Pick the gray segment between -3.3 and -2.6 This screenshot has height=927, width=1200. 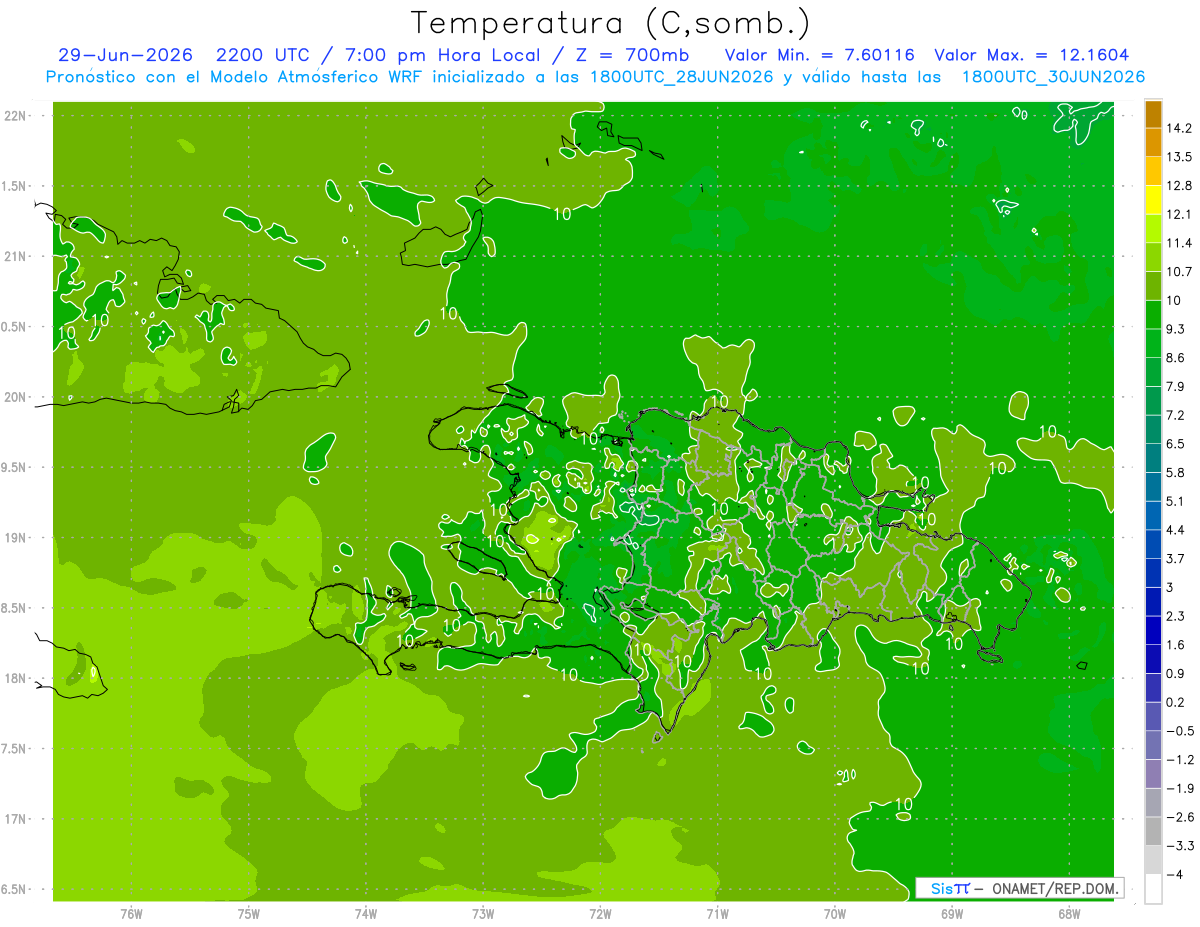coord(1153,831)
